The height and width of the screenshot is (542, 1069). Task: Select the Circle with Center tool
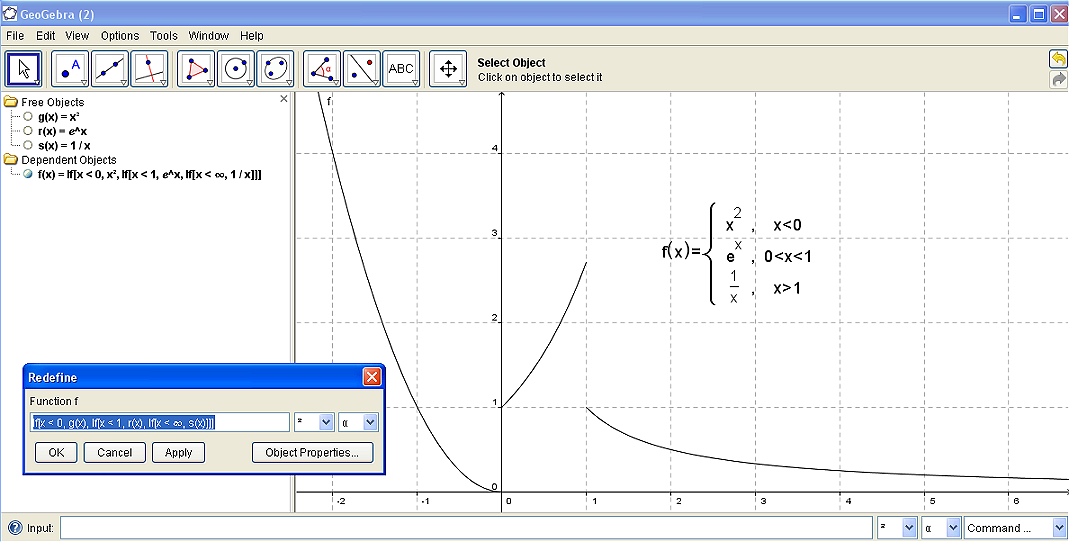tap(236, 69)
